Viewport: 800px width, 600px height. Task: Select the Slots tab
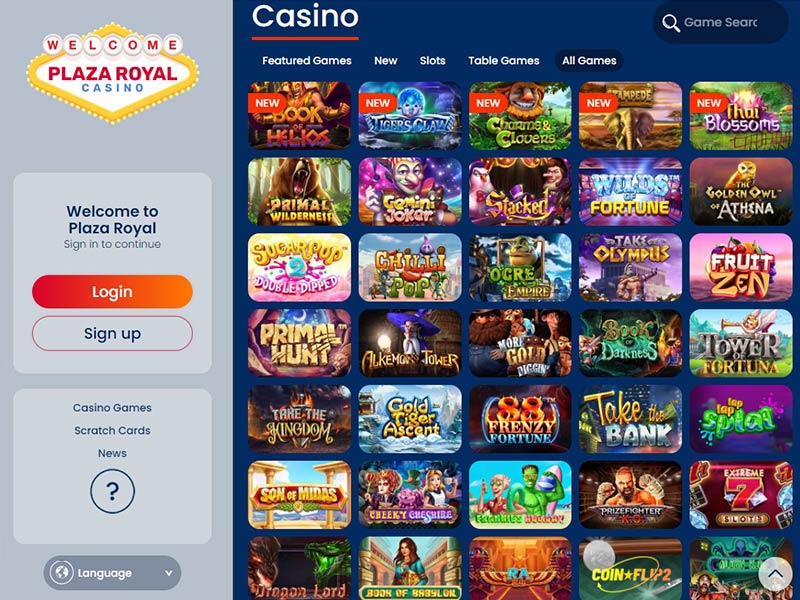[433, 61]
